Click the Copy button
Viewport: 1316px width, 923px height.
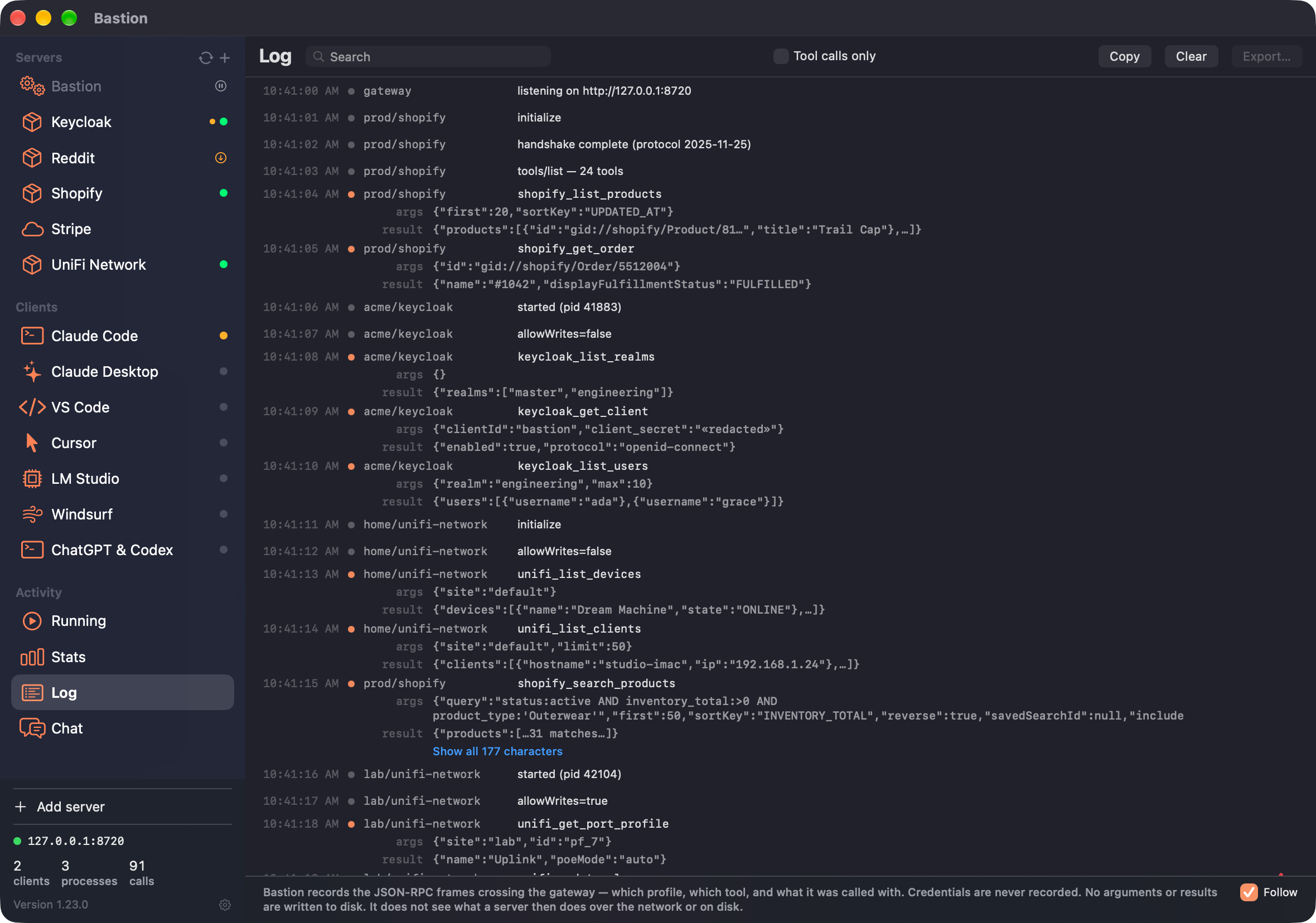click(x=1124, y=56)
